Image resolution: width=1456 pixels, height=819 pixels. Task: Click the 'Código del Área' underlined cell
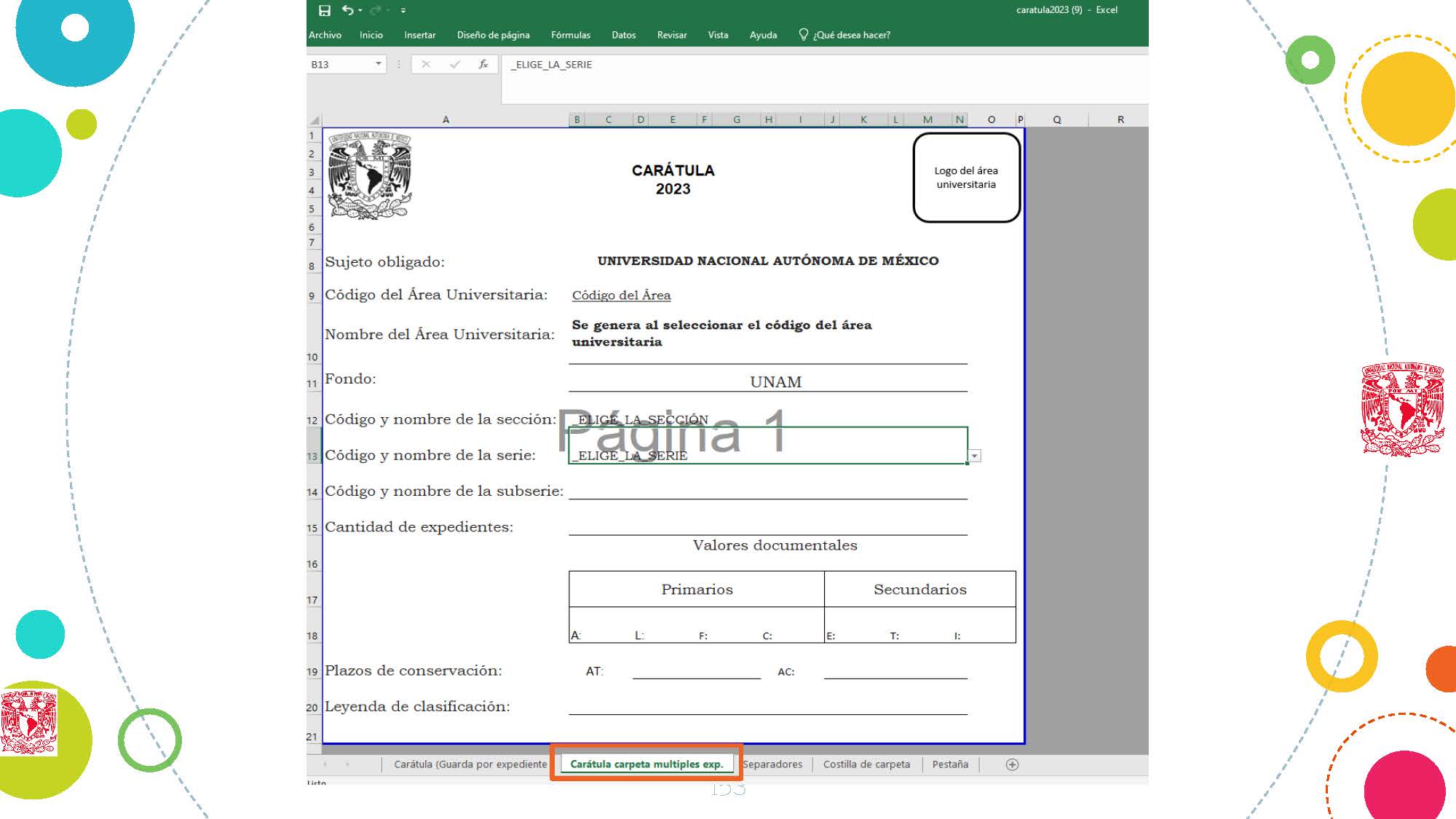pyautogui.click(x=621, y=295)
